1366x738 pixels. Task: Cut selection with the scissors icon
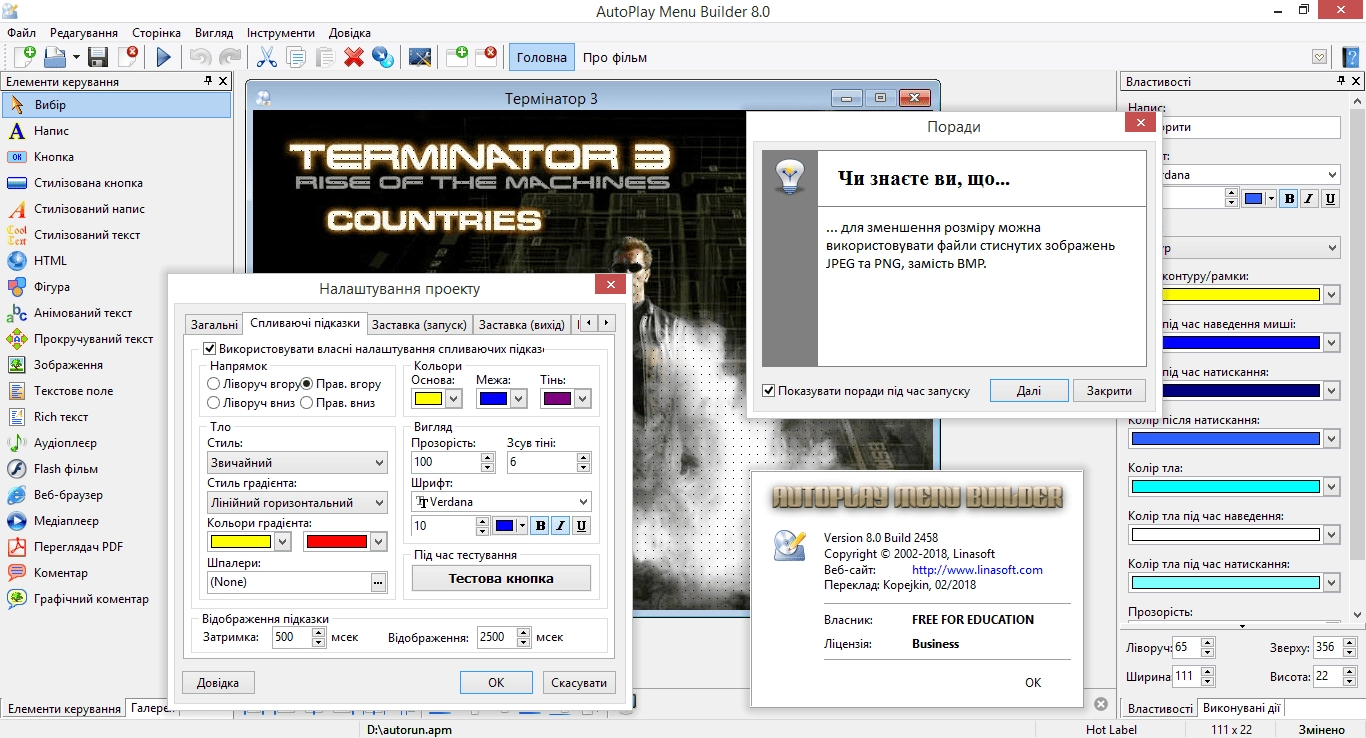click(x=267, y=57)
